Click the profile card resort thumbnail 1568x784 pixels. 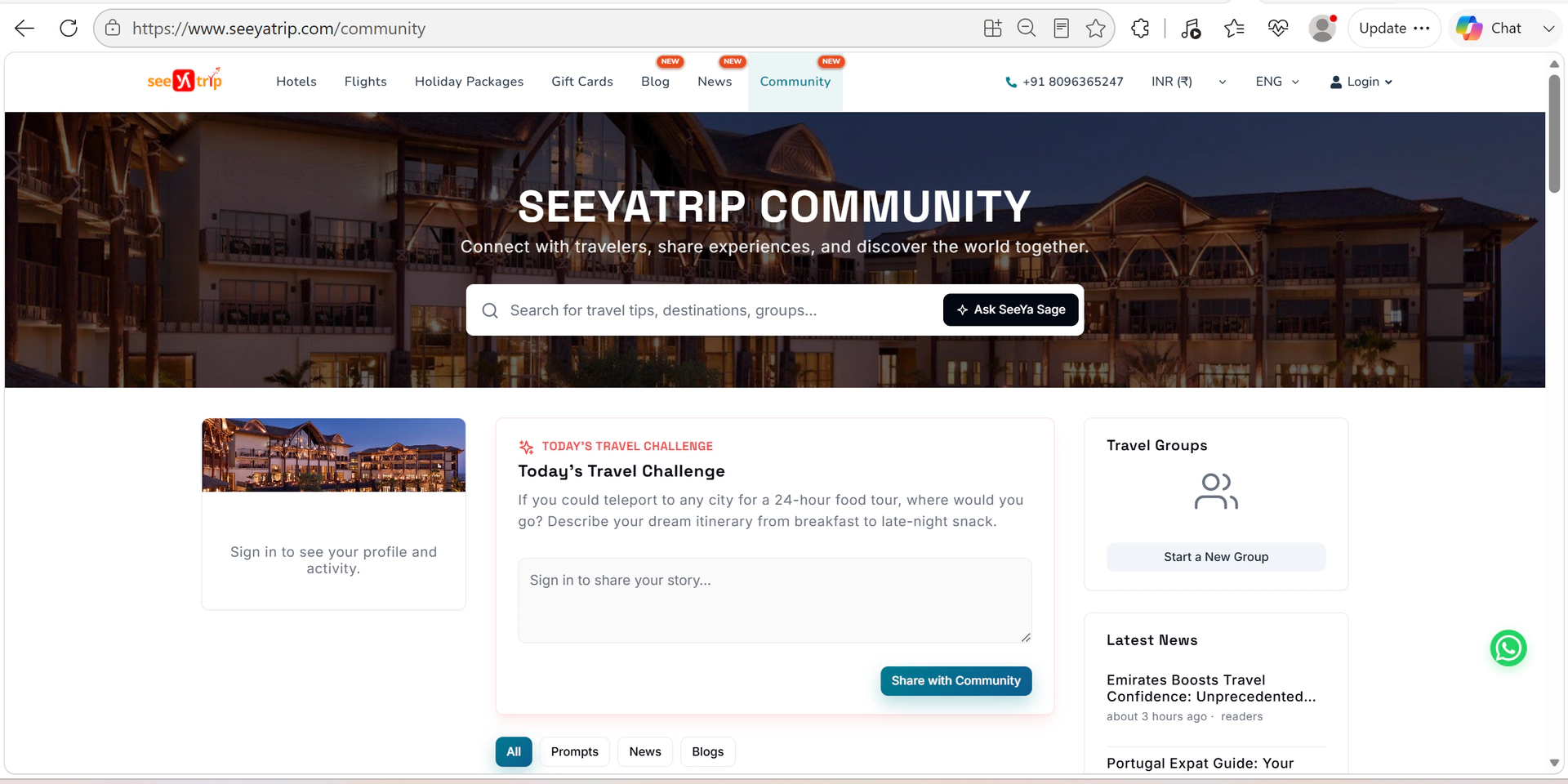coord(334,455)
